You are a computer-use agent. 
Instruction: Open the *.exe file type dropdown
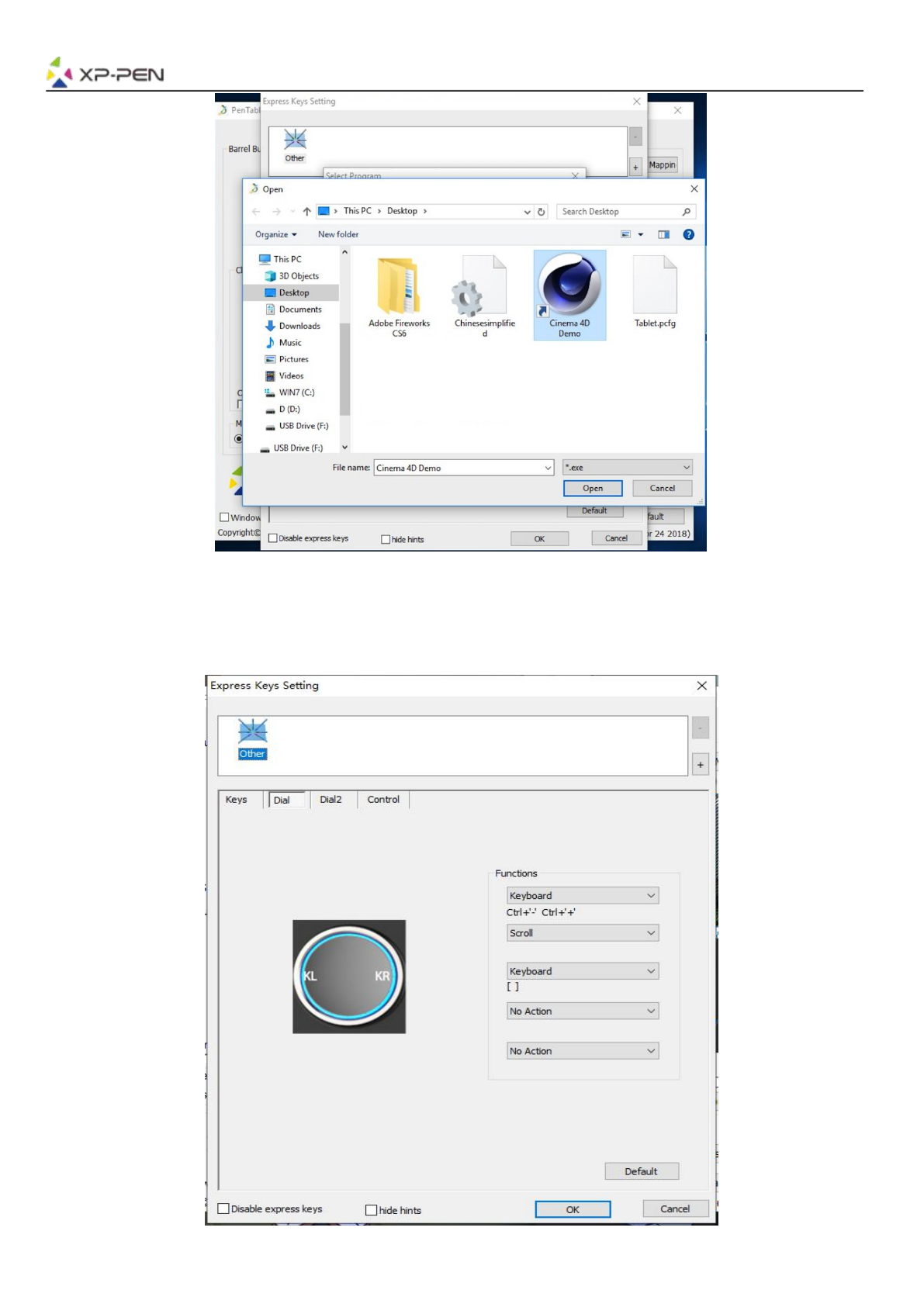[627, 468]
